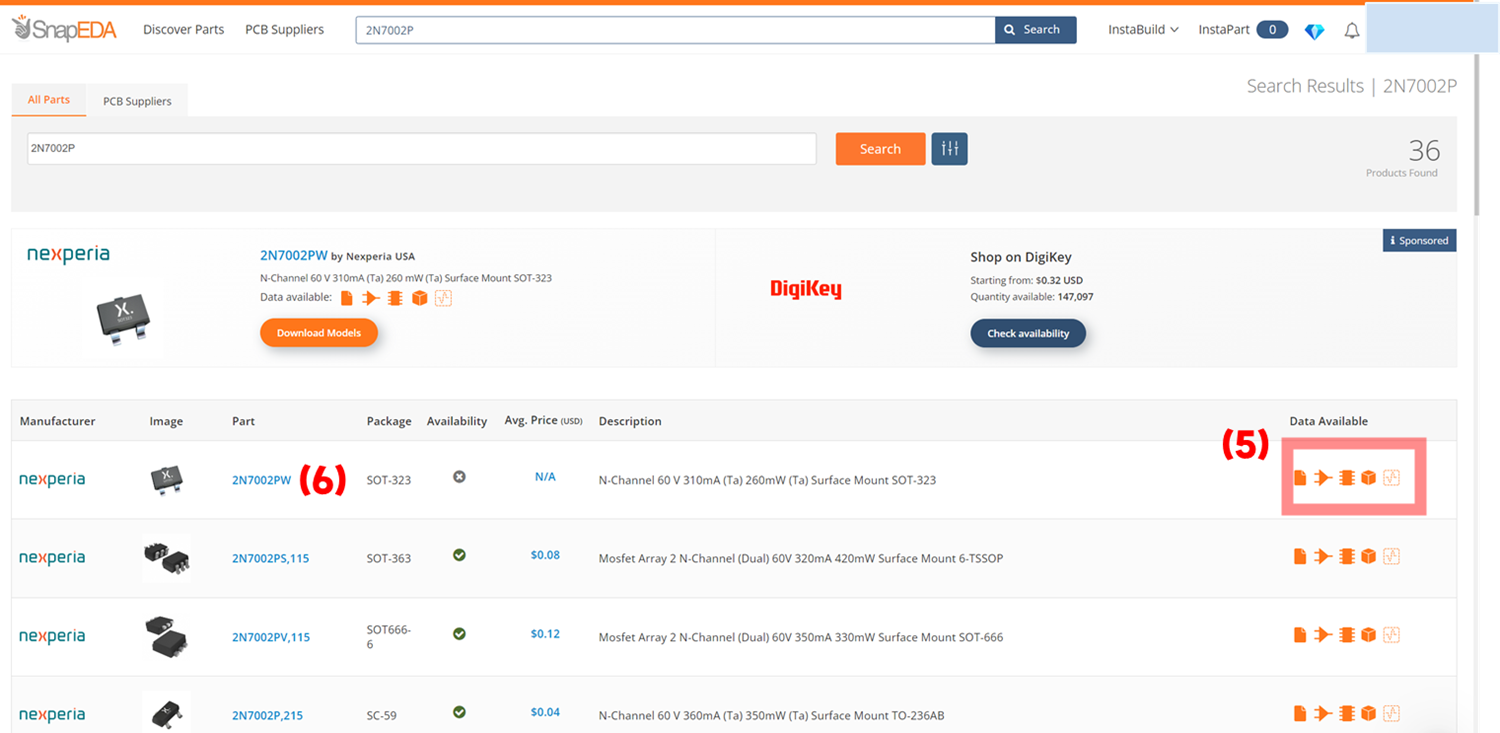Screen dimensions: 1500x733
Task: Click the 3D model cube icon in the 2N7002PW table row
Action: (x=1369, y=478)
